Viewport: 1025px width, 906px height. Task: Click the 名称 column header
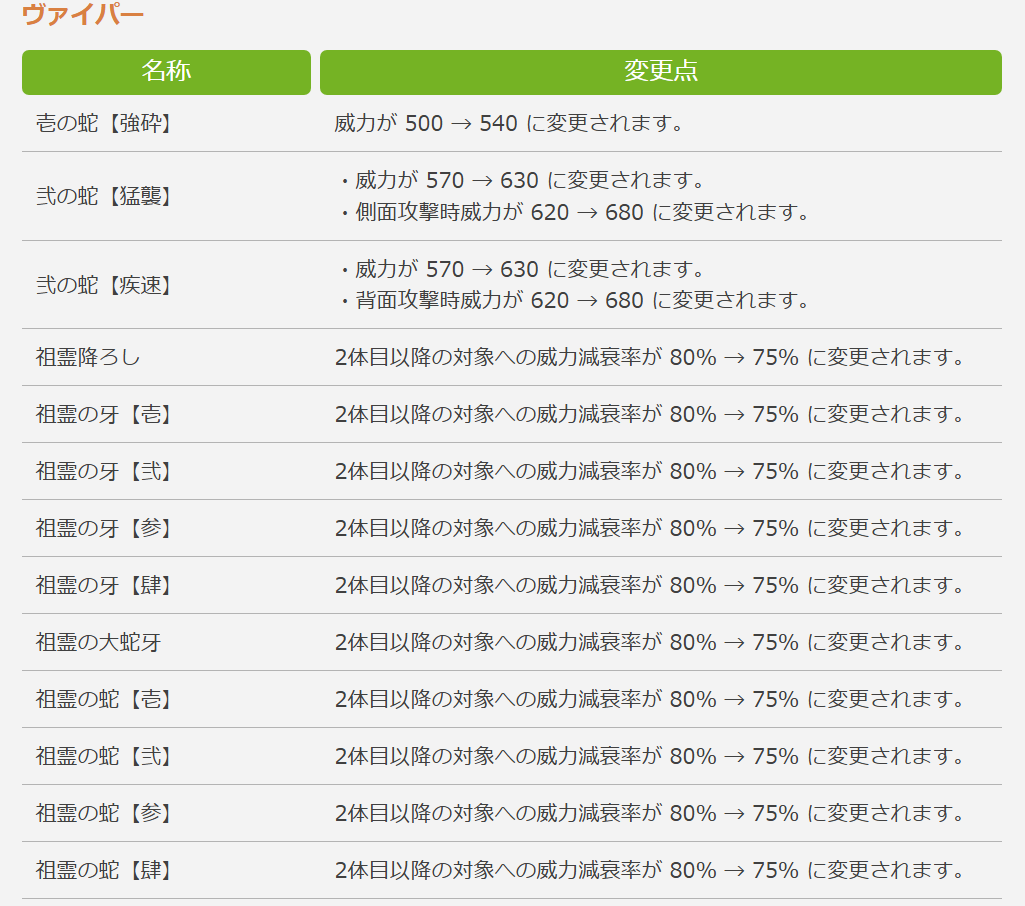[166, 72]
